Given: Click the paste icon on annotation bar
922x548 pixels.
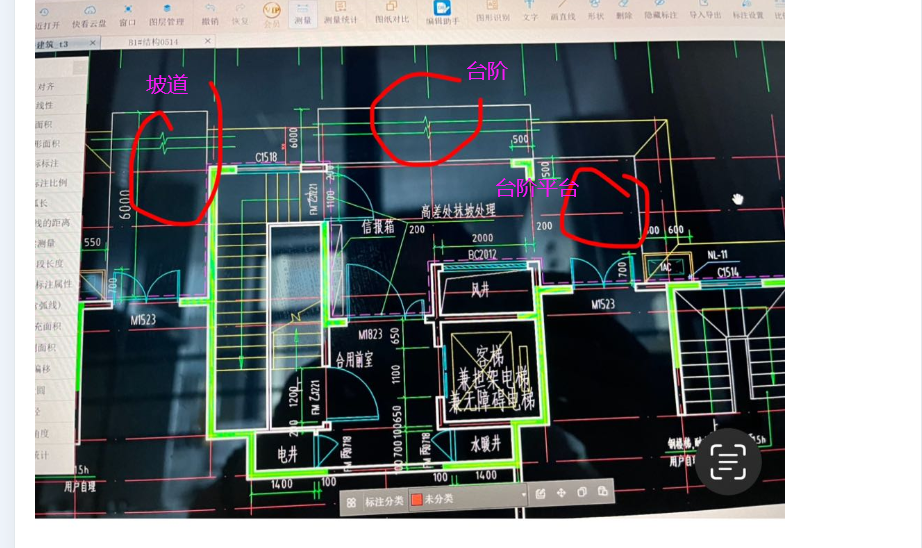Looking at the screenshot, I should pos(603,491).
